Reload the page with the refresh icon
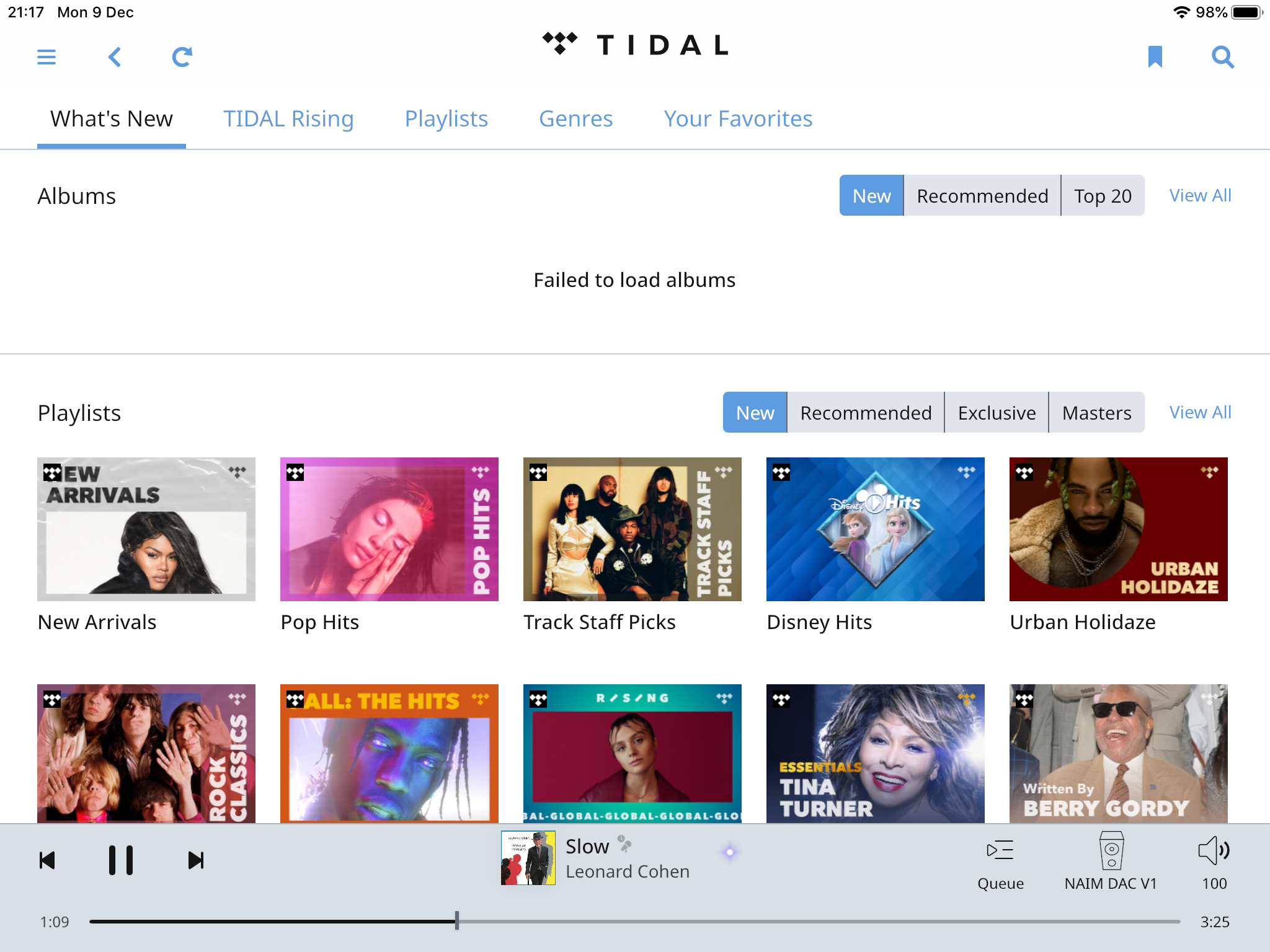Image resolution: width=1270 pixels, height=952 pixels. (x=182, y=57)
